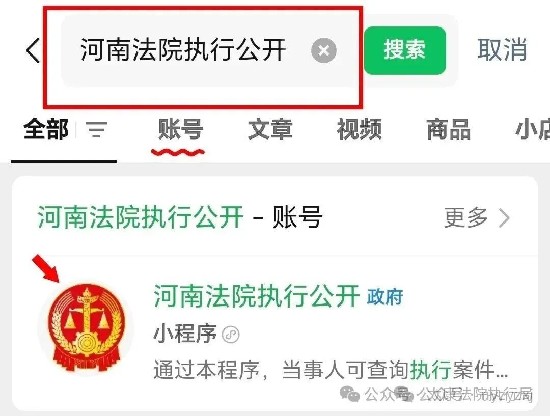The image size is (550, 416).
Task: Tap the green 搜索 button
Action: 405,50
